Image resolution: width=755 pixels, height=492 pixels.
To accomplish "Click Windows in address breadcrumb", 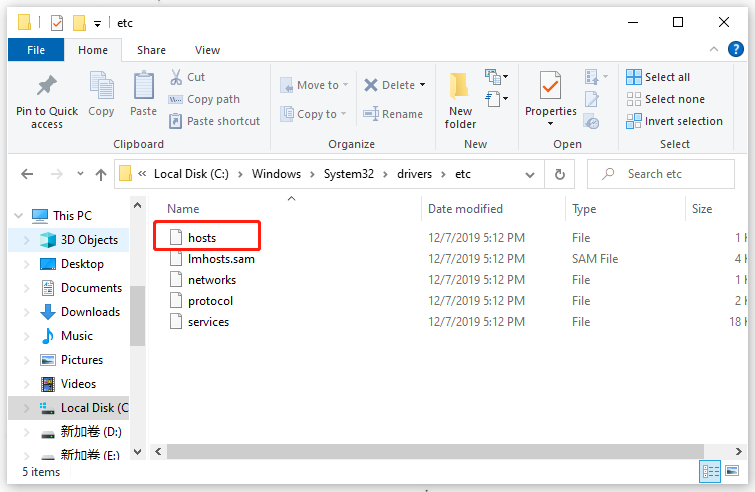I will [276, 174].
